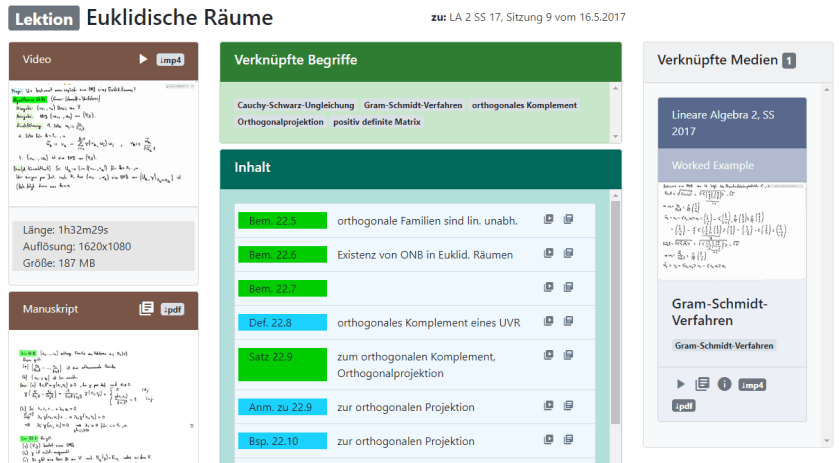Select the Cauchy-Schwarz-Ungleichung tag
Viewport: 839px width, 463px height.
click(x=295, y=105)
